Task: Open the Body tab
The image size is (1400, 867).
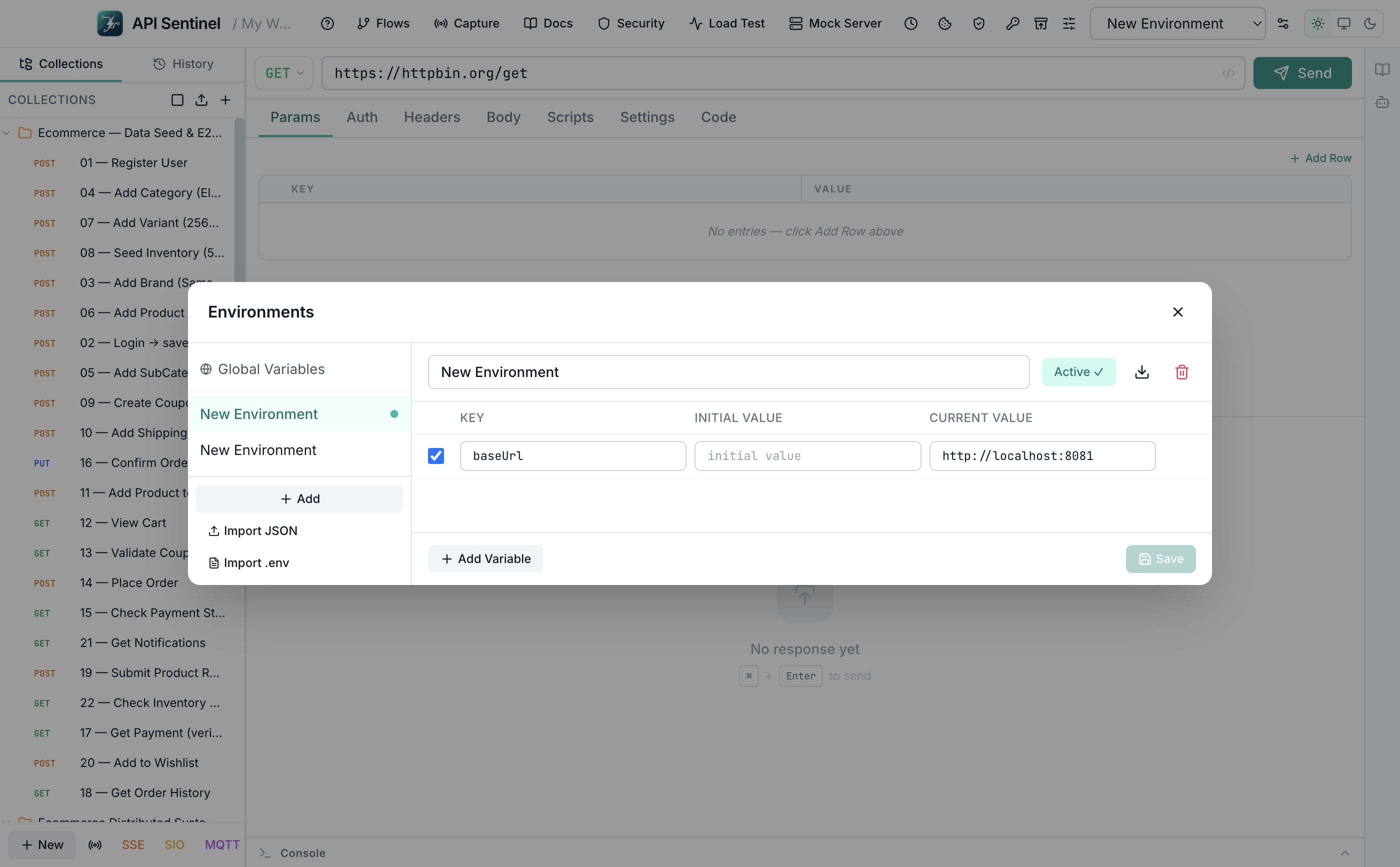Action: coord(504,117)
